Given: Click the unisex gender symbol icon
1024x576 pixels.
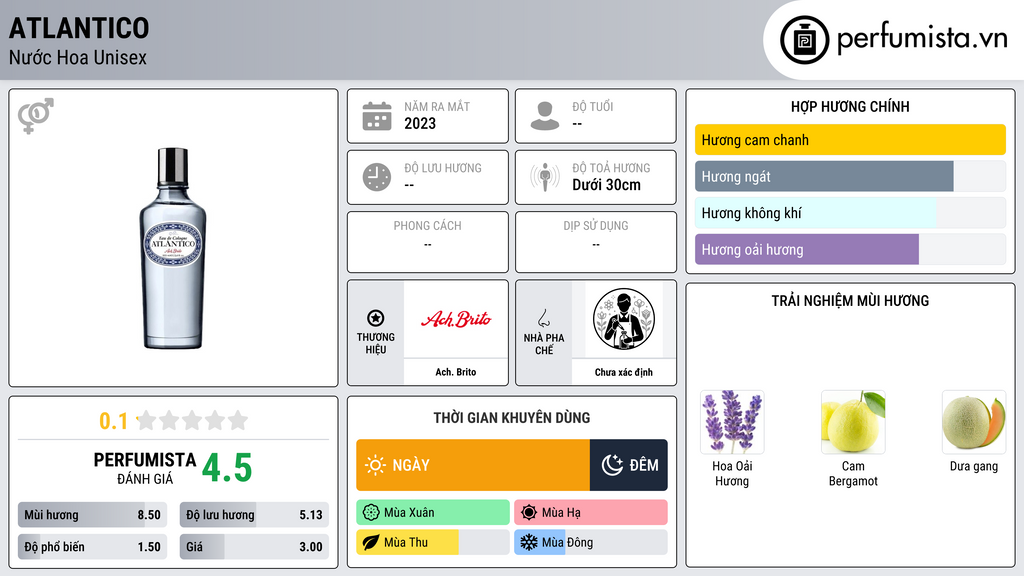Looking at the screenshot, I should pyautogui.click(x=36, y=116).
